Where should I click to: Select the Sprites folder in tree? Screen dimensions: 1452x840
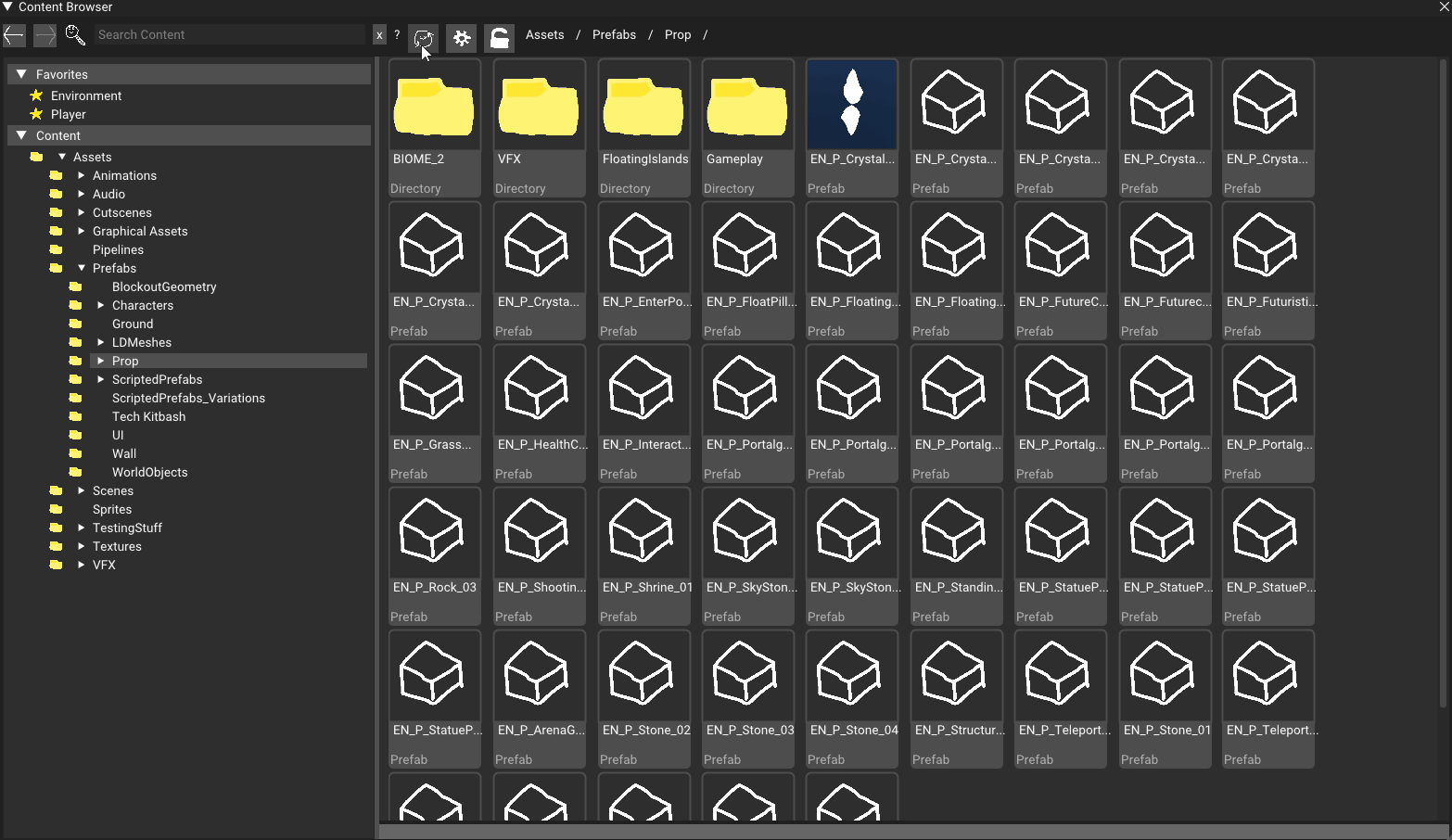point(112,509)
